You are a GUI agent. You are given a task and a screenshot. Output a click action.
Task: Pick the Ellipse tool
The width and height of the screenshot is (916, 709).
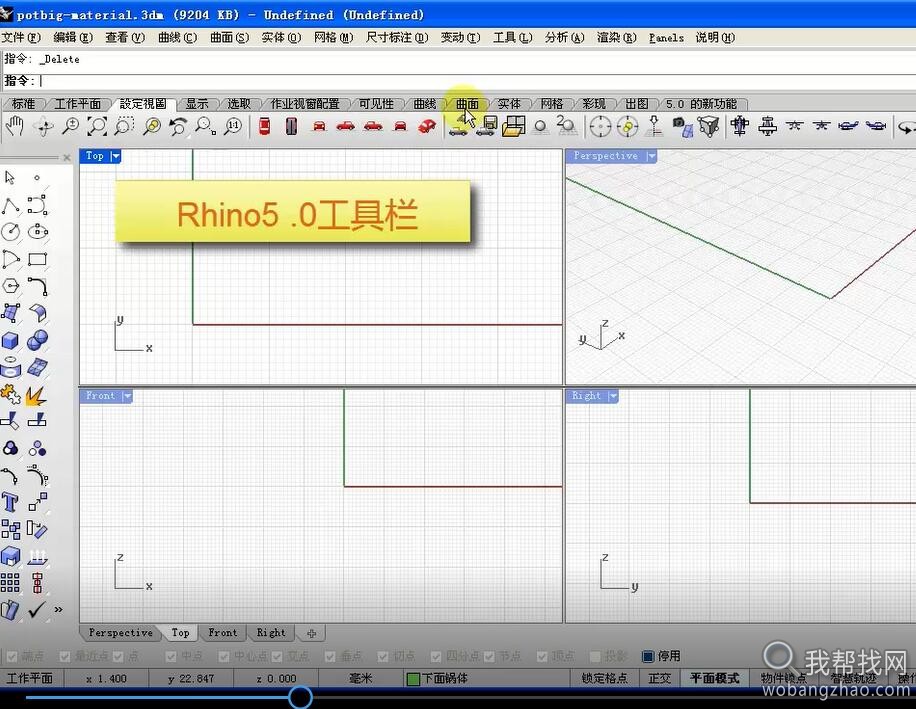(x=37, y=232)
